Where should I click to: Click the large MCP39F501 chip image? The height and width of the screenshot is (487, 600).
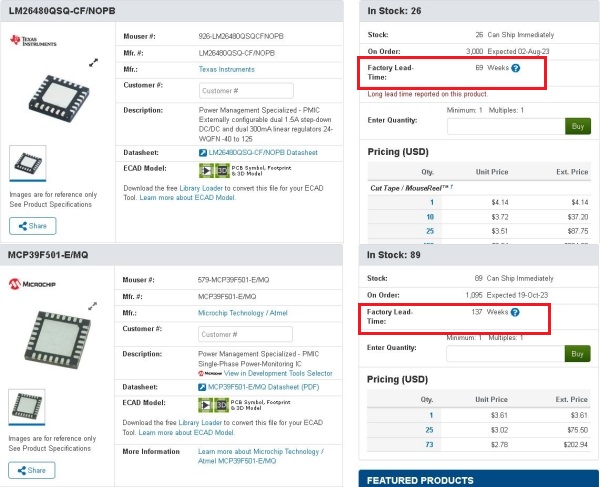click(x=58, y=340)
